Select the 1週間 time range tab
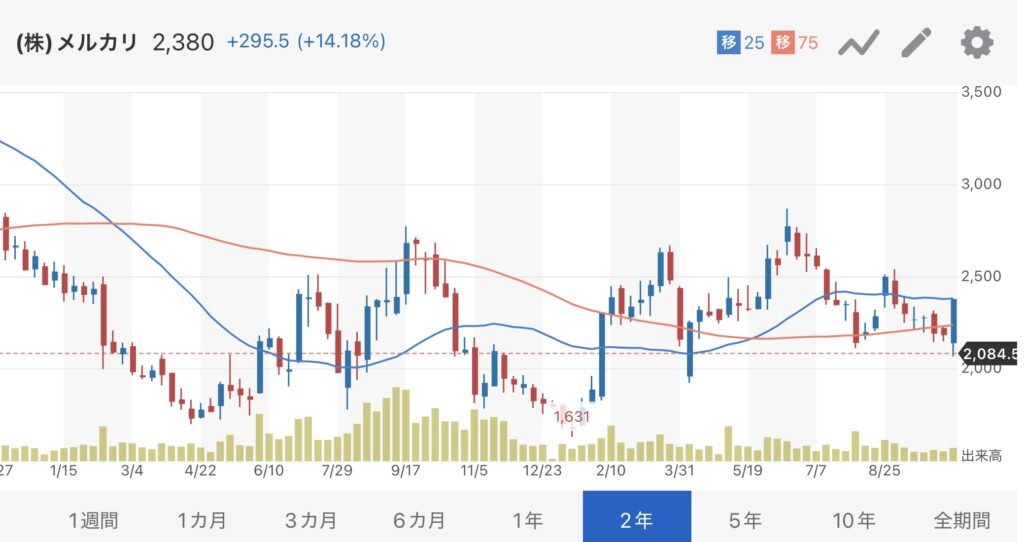1024x542 pixels. pos(93,520)
